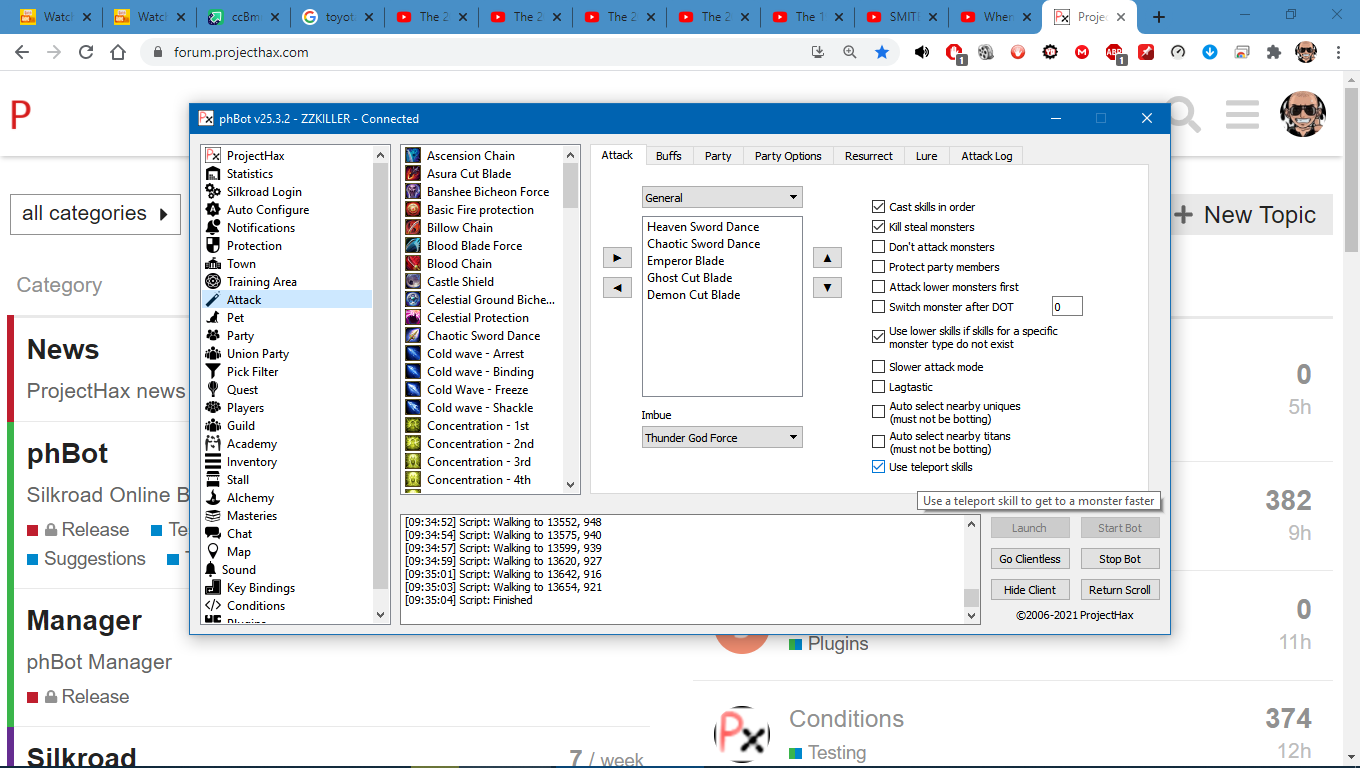
Task: Toggle Protect party members checkbox
Action: [879, 267]
